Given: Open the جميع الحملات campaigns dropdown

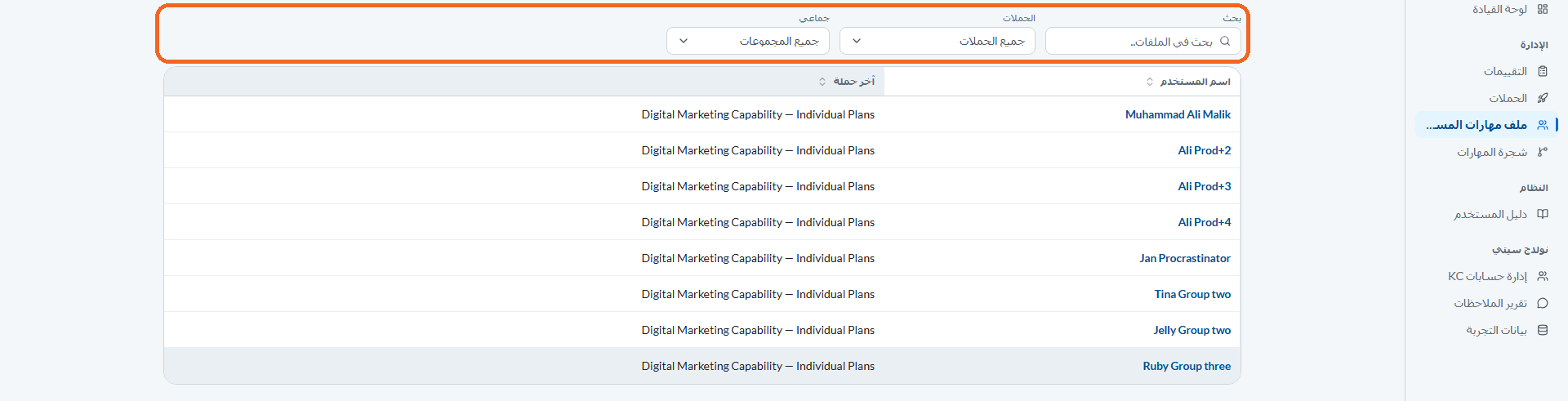Looking at the screenshot, I should click(938, 41).
